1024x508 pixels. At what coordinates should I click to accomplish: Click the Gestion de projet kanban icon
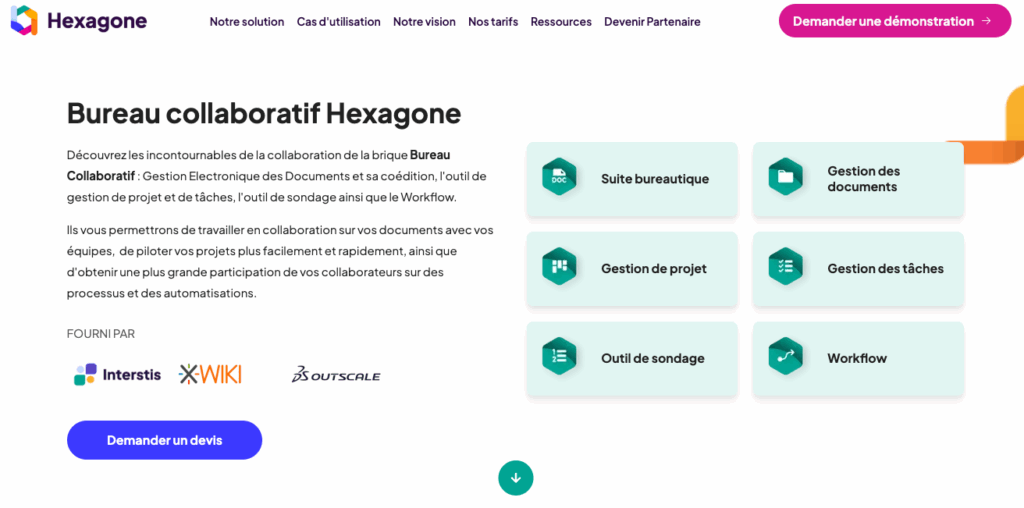[x=559, y=266]
